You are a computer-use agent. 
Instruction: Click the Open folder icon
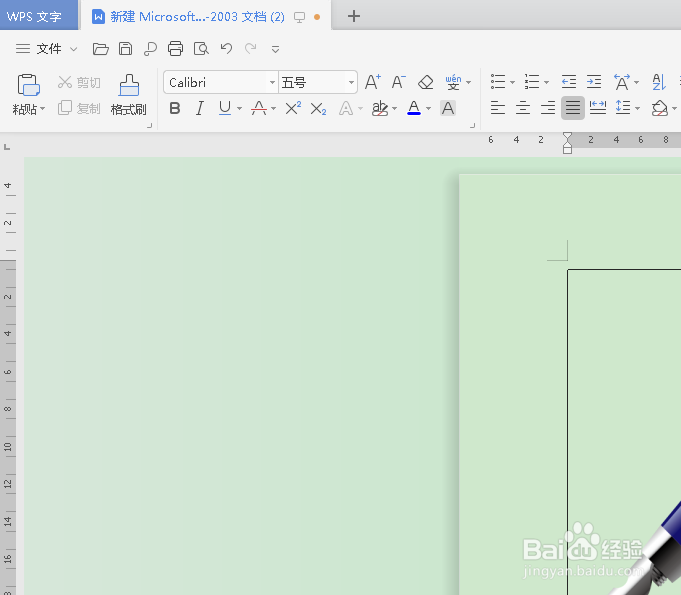100,49
